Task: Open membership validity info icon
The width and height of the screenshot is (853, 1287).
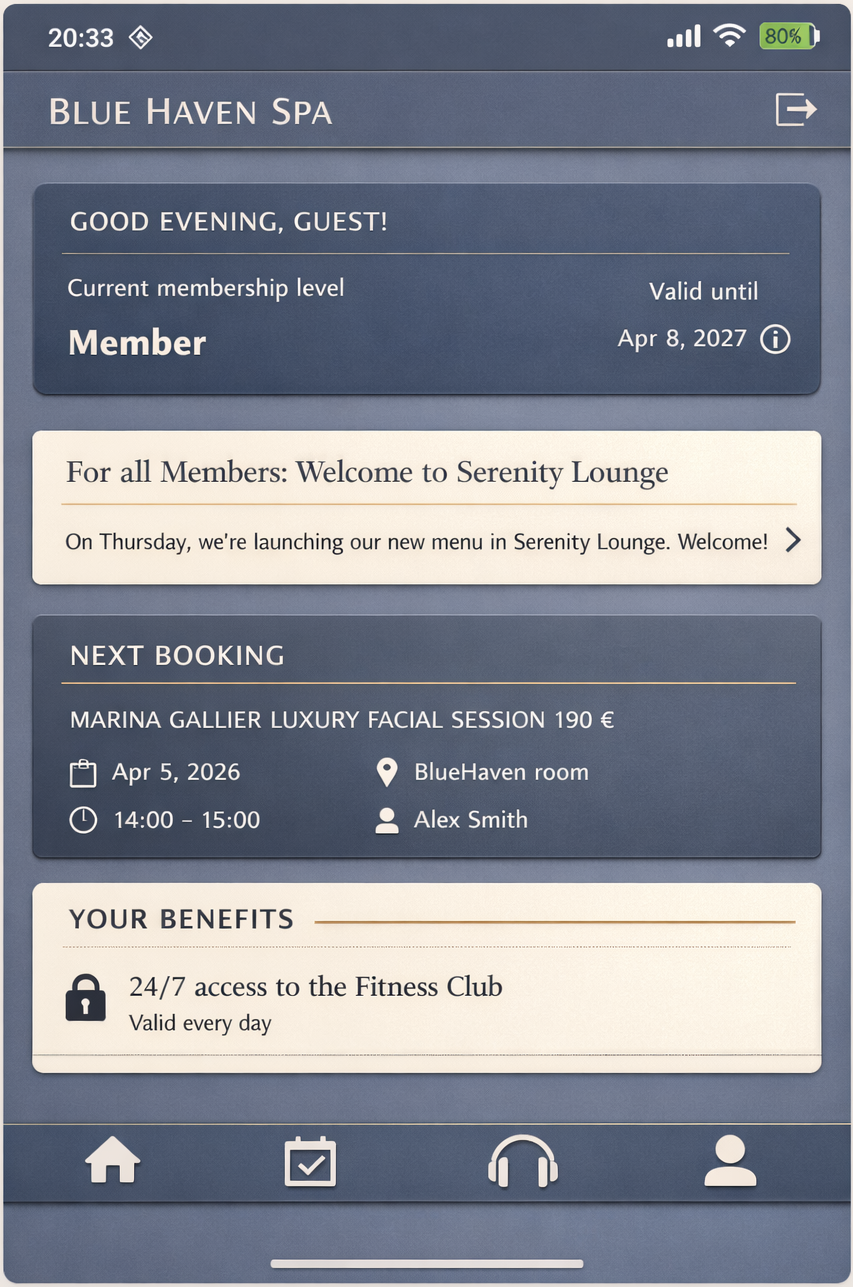Action: pos(775,339)
